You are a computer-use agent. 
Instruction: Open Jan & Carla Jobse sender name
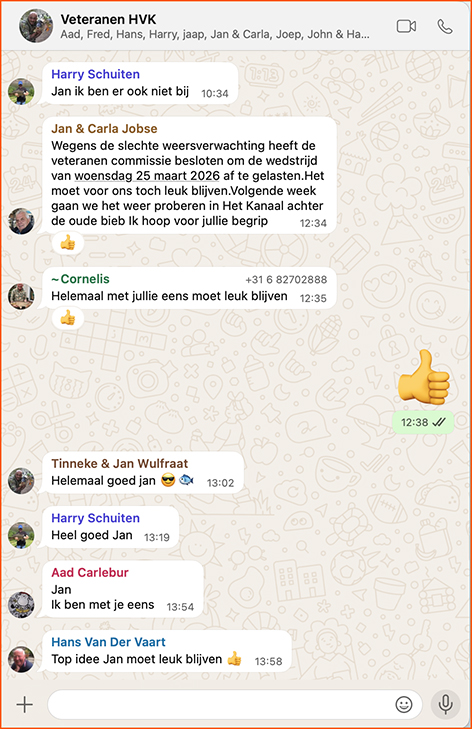tap(104, 129)
